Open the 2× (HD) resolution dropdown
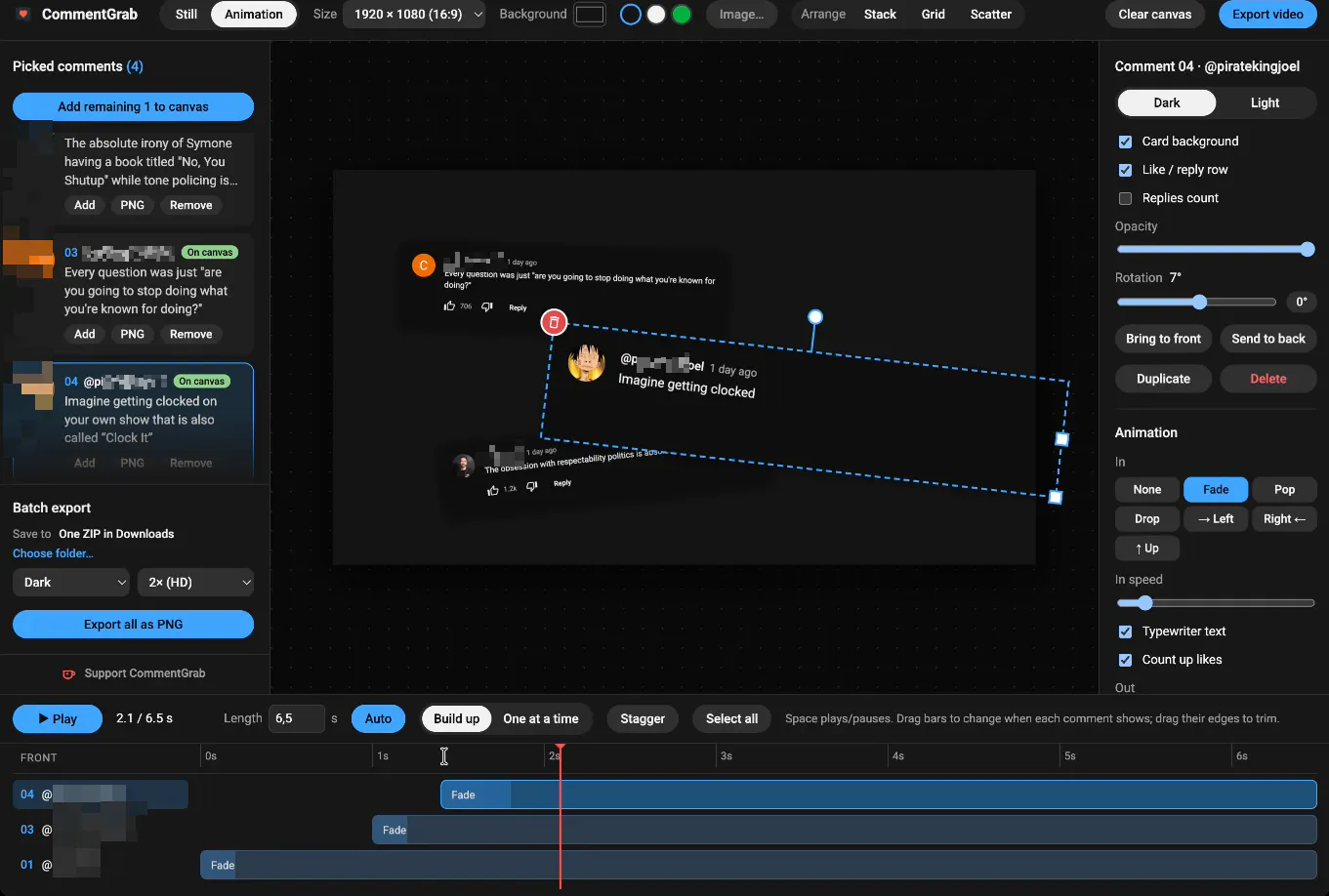This screenshot has width=1329, height=896. (195, 582)
